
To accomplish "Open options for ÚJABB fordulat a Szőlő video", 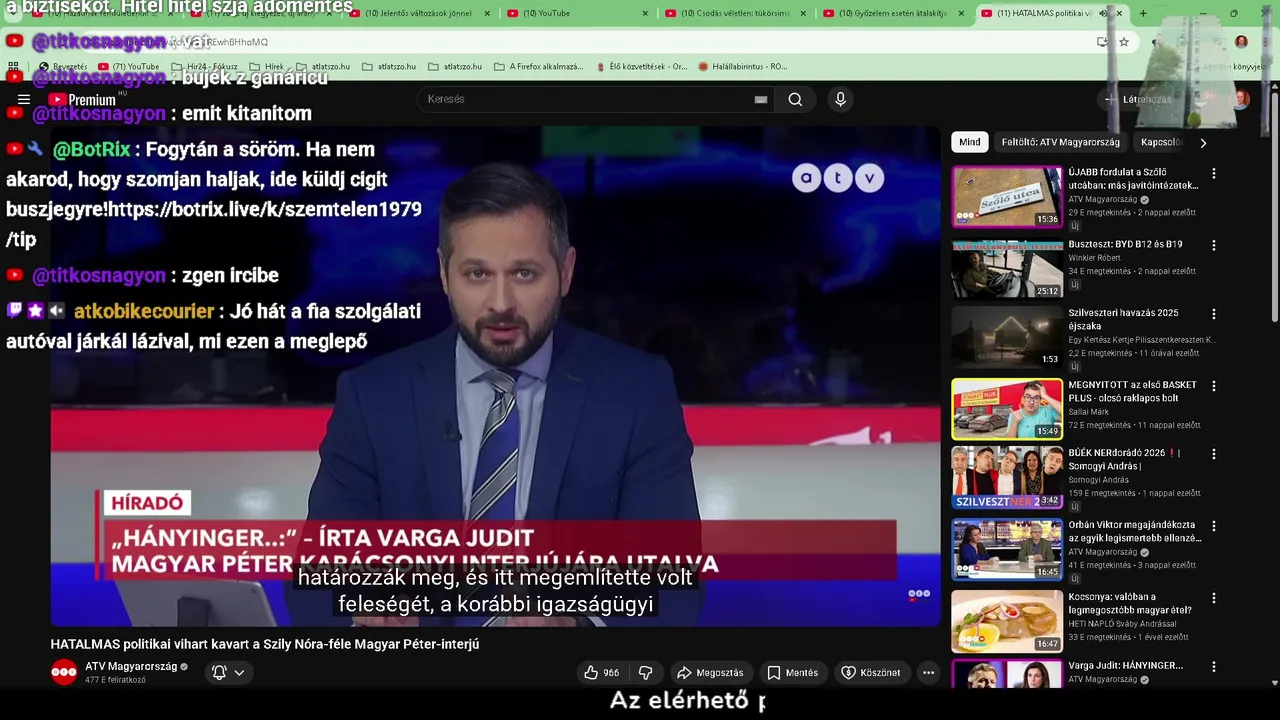I will pyautogui.click(x=1214, y=173).
